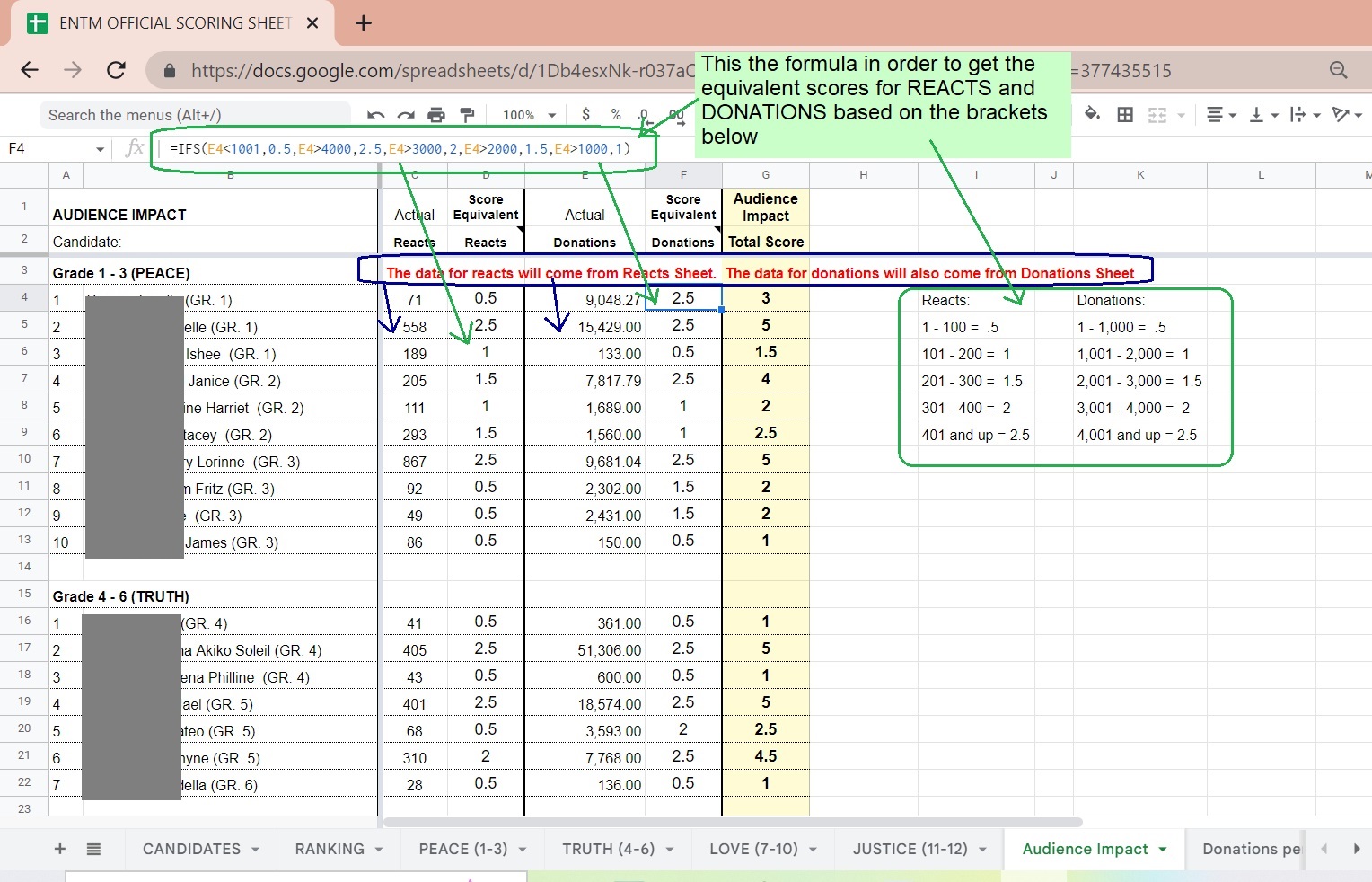Reload the page with browser refresh button

pyautogui.click(x=116, y=70)
